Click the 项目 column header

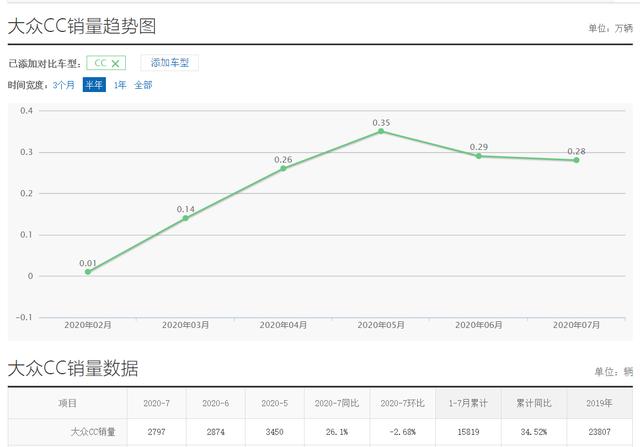point(67,403)
